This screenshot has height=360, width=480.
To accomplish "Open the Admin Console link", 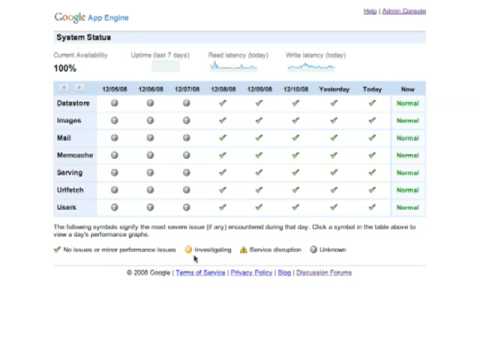I will click(404, 11).
